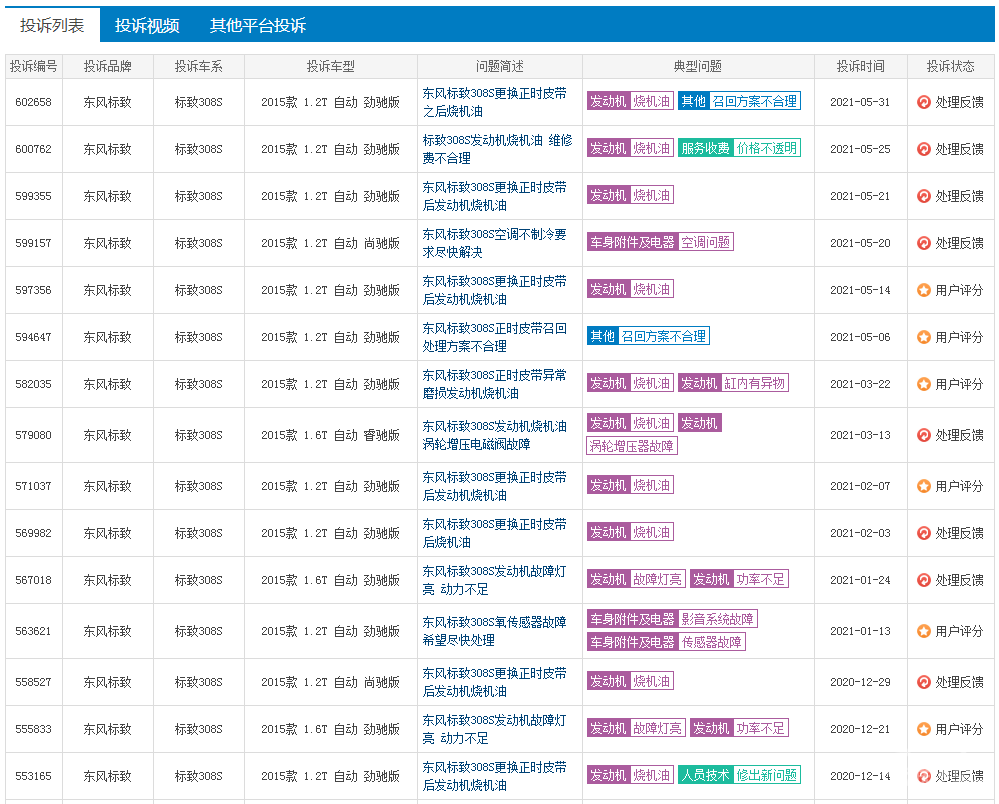Screen dimensions: 999x804
Task: Click 传感器故障 tag in complaint 563621 row
Action: pos(712,642)
